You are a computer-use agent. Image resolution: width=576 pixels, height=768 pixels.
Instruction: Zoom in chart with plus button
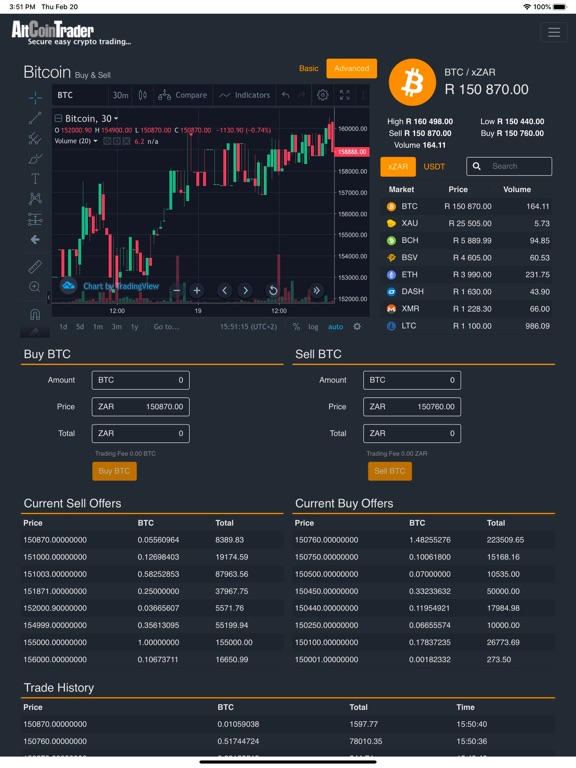pyautogui.click(x=197, y=290)
